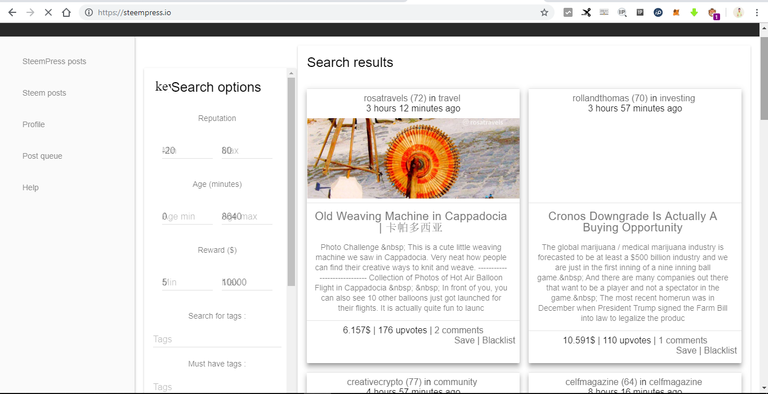Click the Chrome profile avatar

pos(739,13)
